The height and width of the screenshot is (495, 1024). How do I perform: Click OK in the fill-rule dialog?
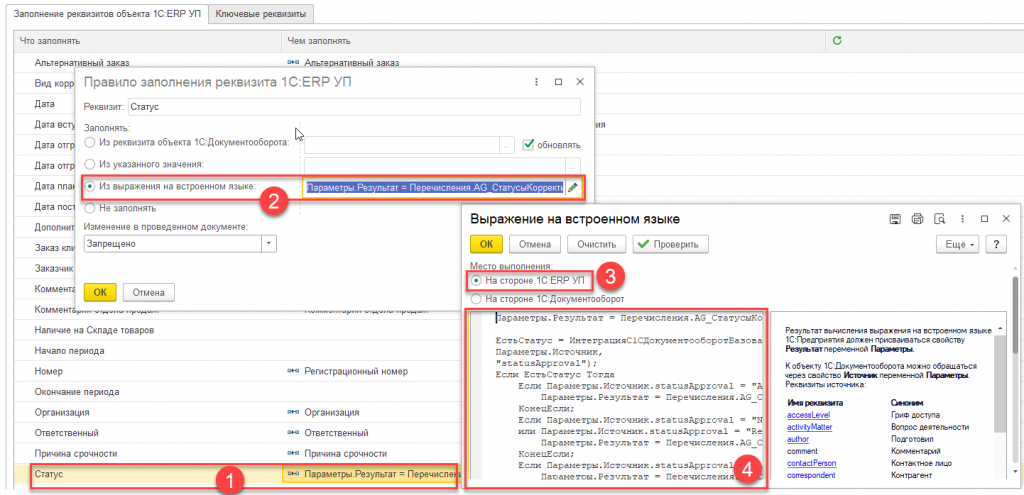pyautogui.click(x=100, y=292)
